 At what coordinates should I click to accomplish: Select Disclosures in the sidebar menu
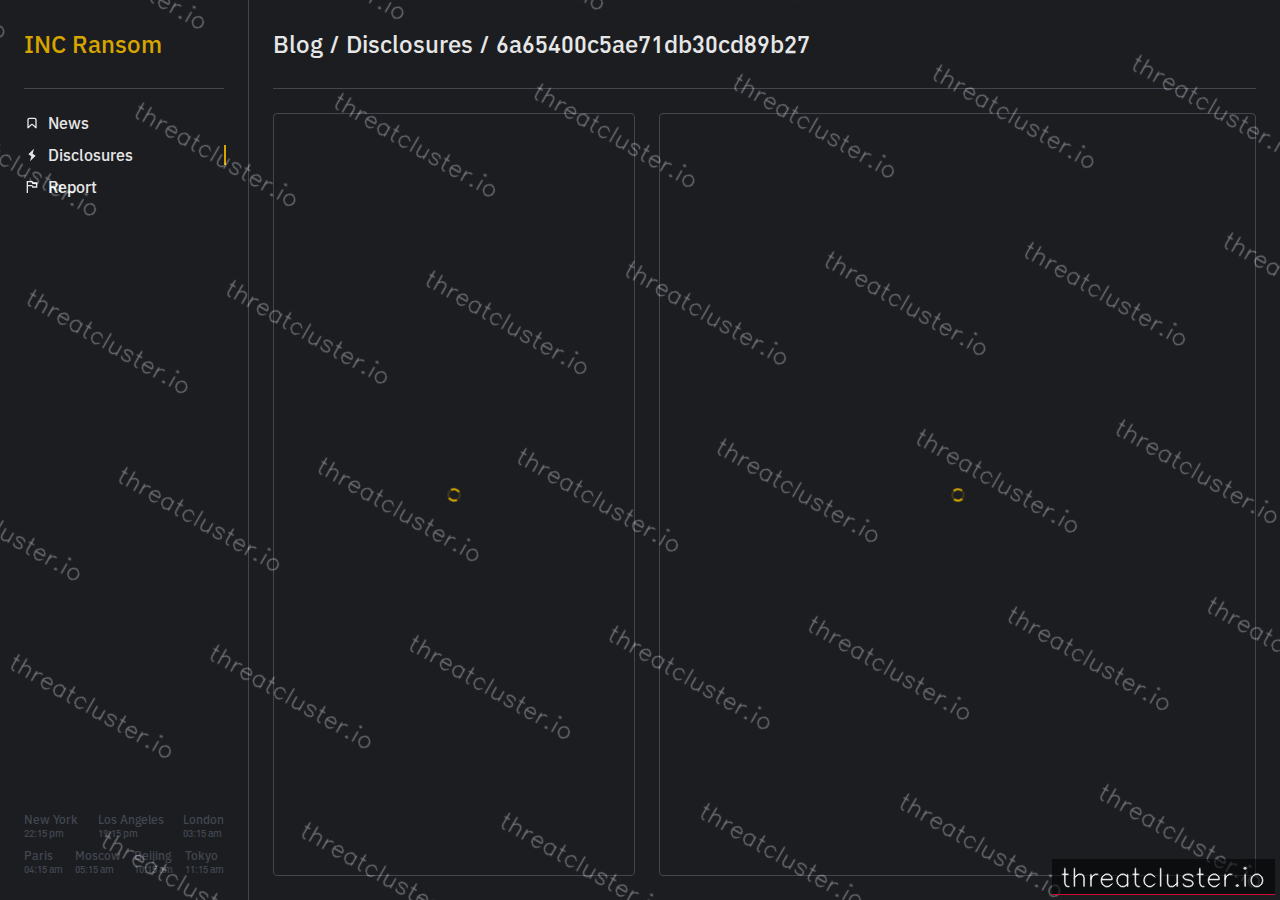tap(90, 155)
